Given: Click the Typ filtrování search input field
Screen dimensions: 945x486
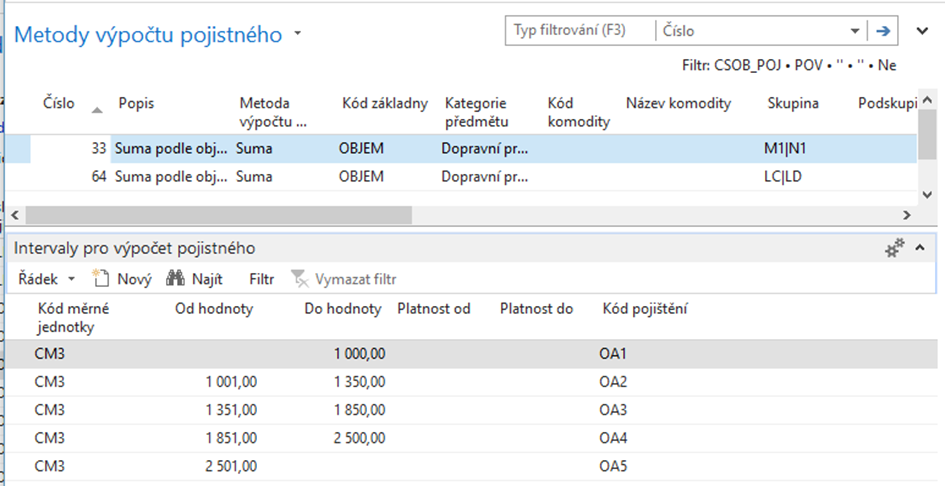Looking at the screenshot, I should [x=580, y=31].
